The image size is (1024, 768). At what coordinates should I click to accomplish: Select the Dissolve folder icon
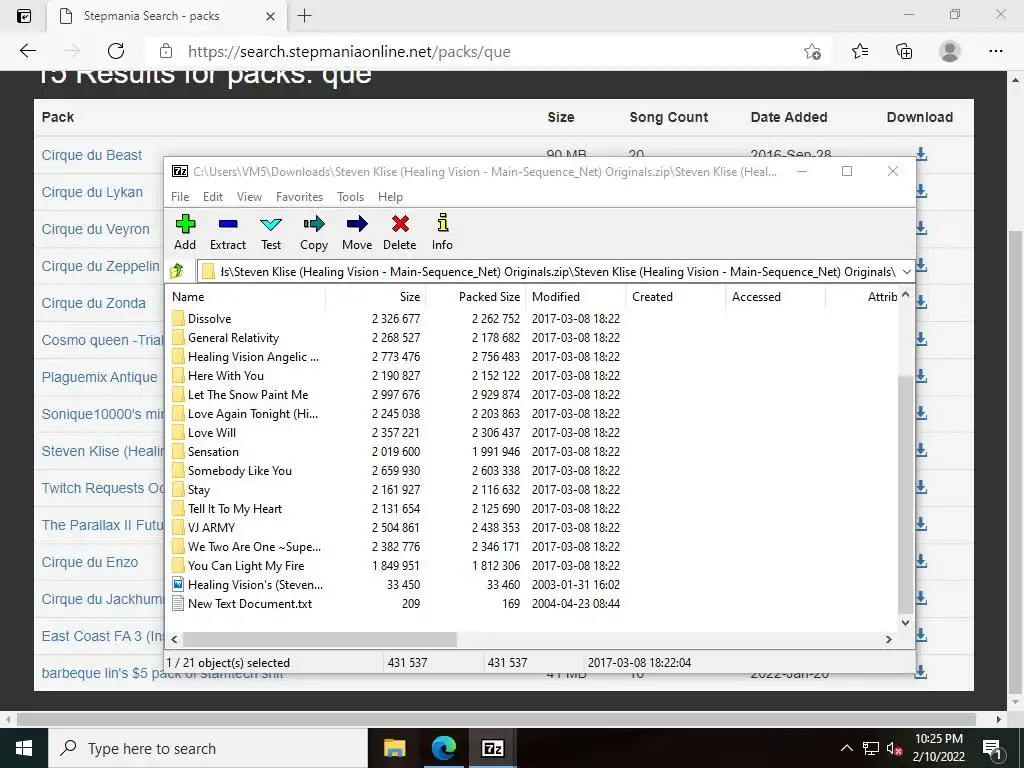178,319
